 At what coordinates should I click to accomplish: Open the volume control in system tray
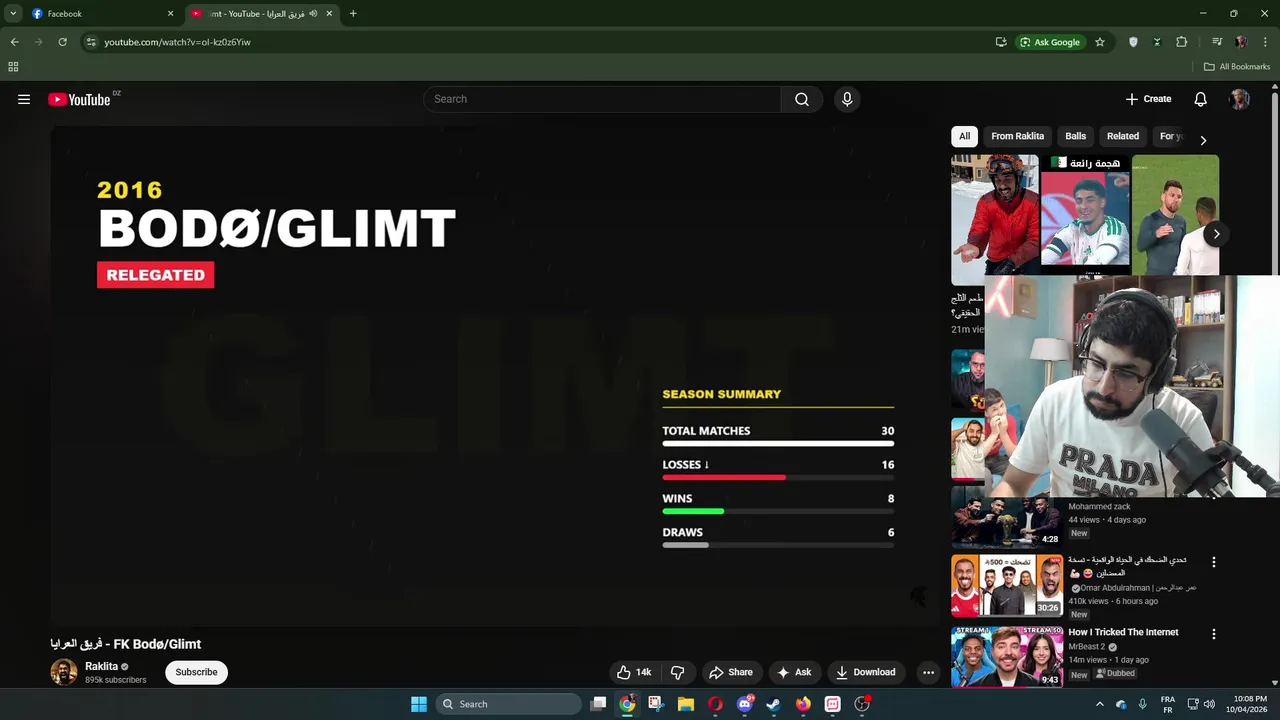[x=1209, y=704]
